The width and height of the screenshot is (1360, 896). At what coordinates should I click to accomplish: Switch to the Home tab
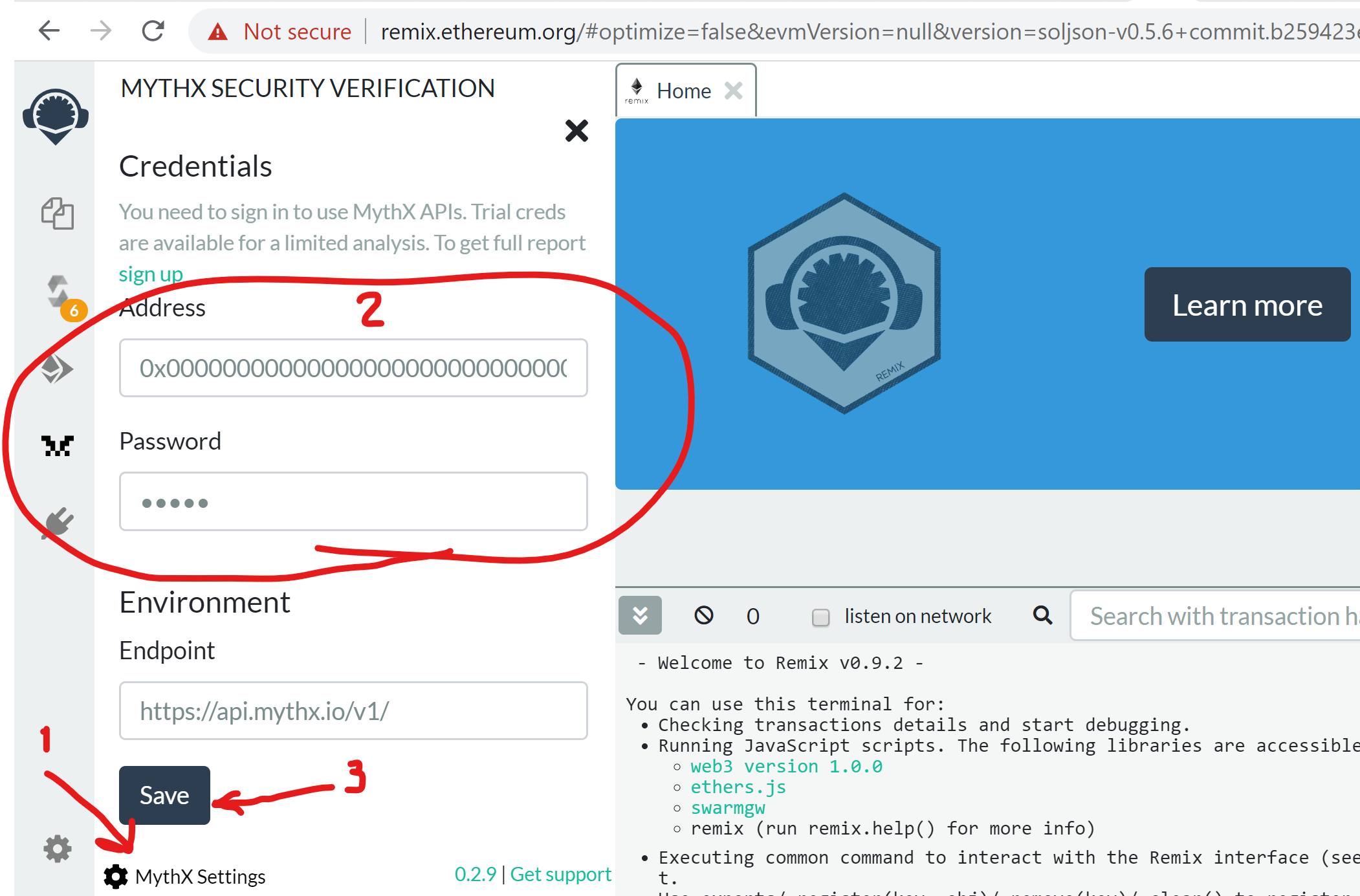tap(683, 91)
